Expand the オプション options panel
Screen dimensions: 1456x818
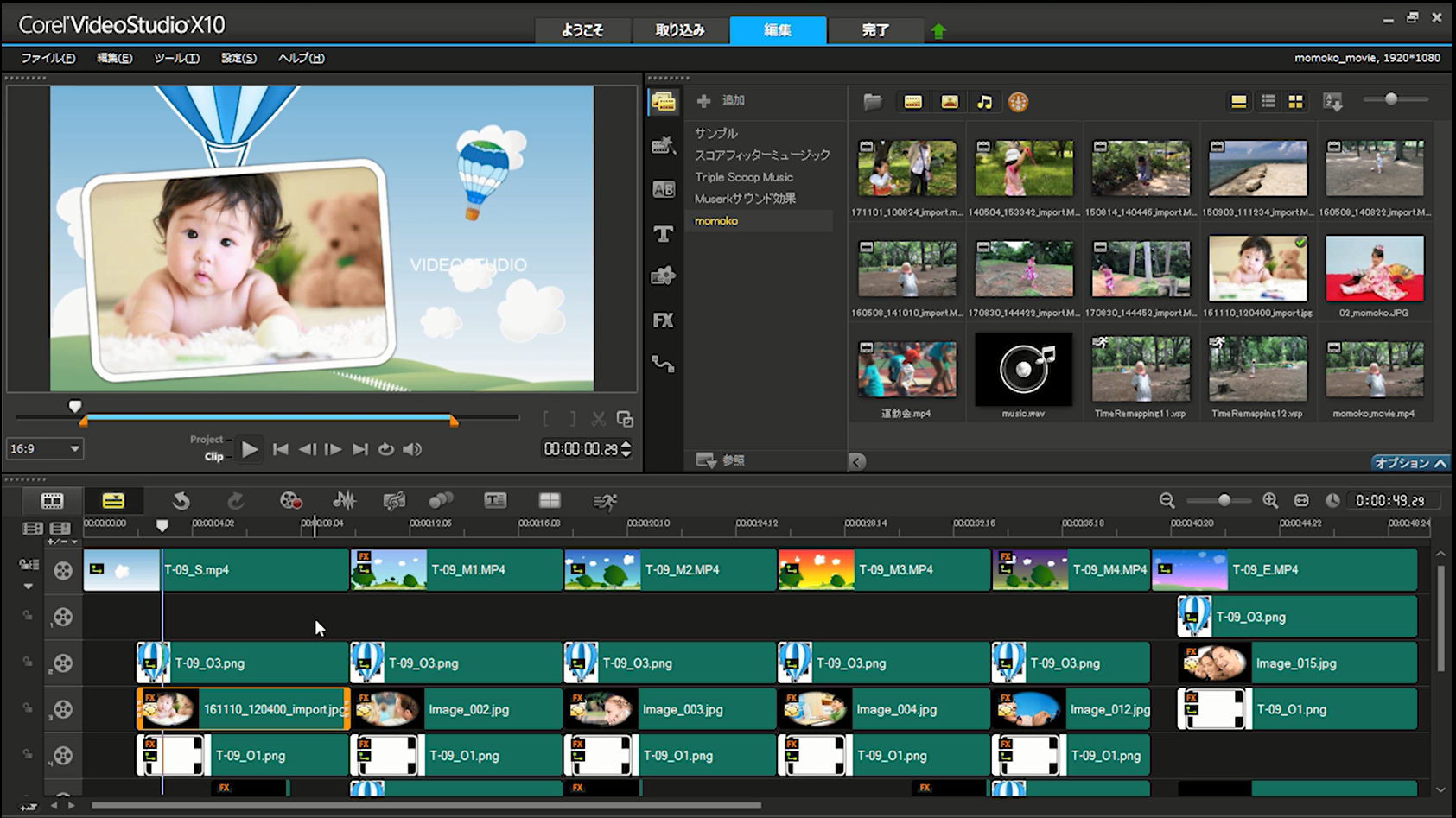coord(1409,463)
